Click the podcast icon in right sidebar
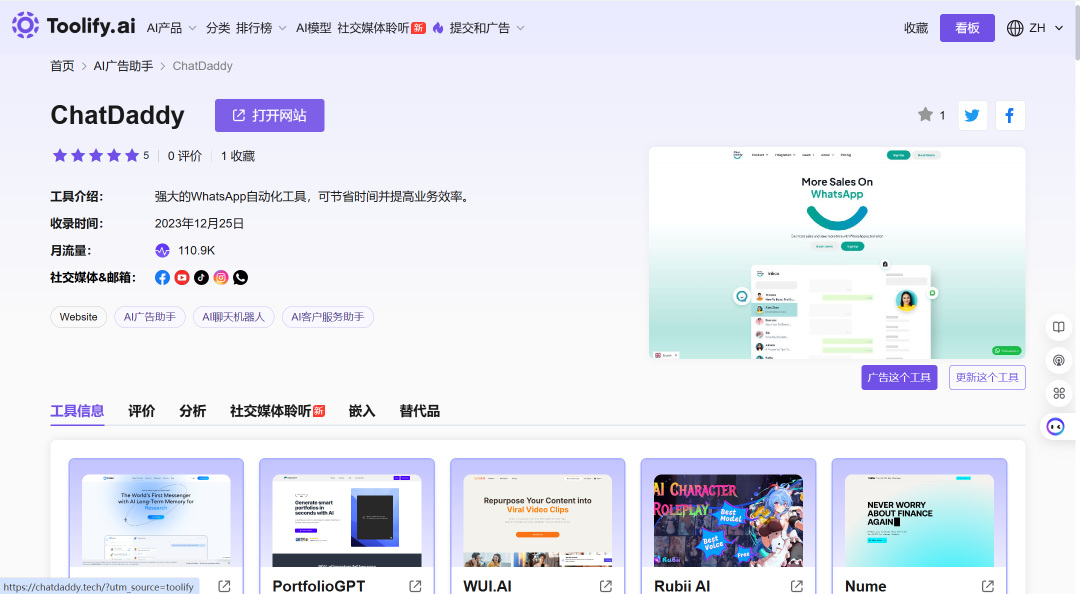 (1059, 360)
